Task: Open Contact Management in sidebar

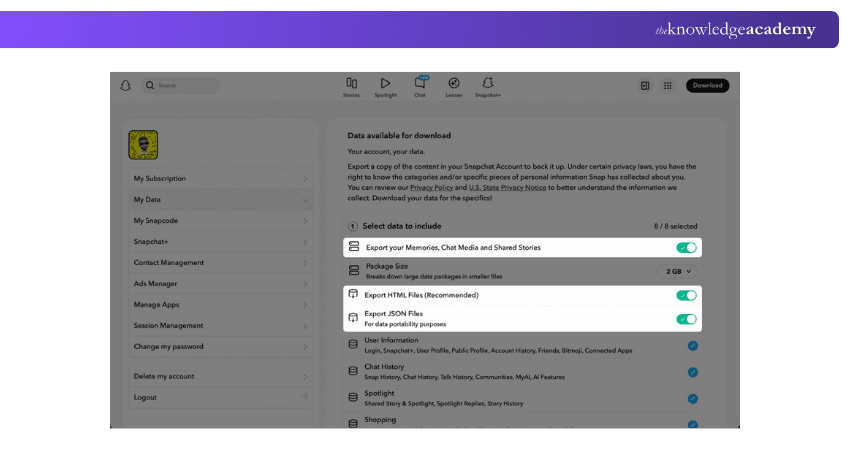Action: (x=221, y=263)
